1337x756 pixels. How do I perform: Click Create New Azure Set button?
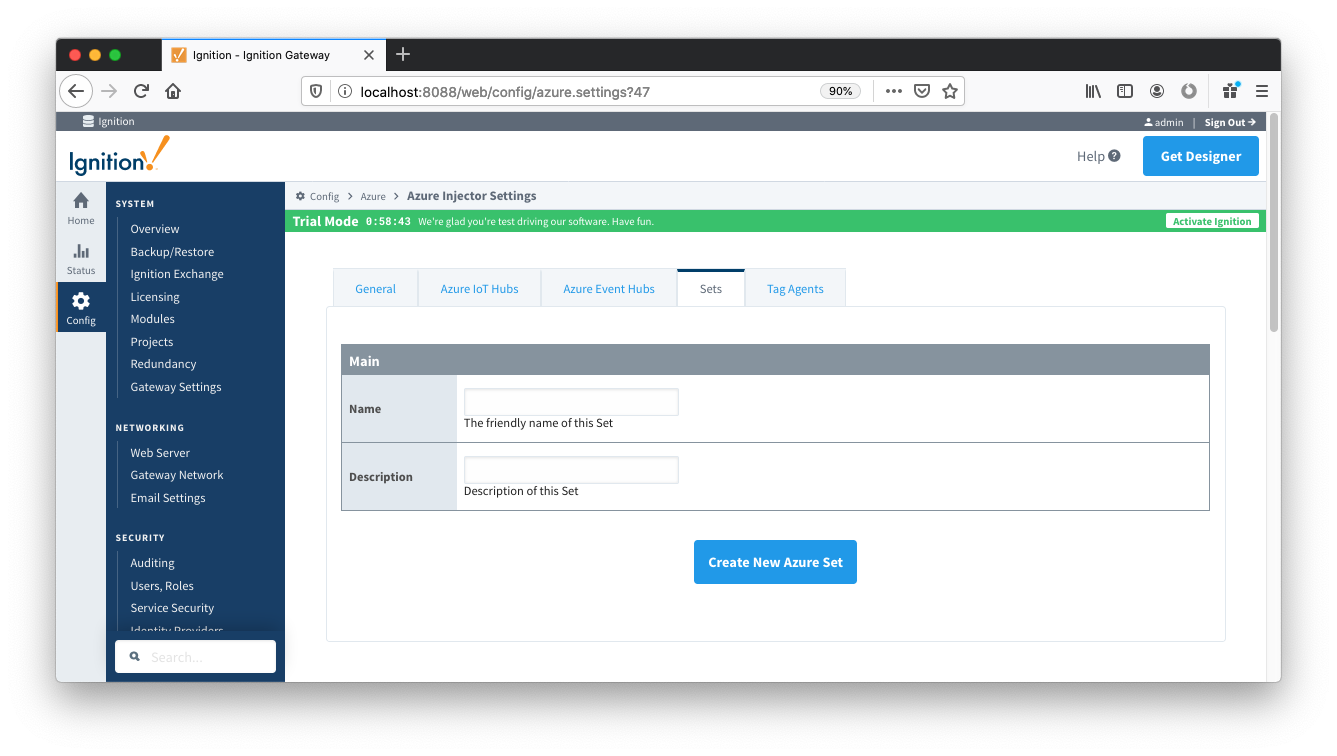coord(775,562)
